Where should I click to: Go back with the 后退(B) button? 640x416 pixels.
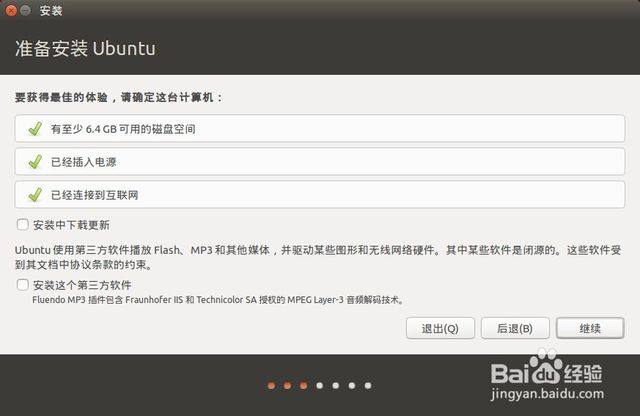pos(515,328)
